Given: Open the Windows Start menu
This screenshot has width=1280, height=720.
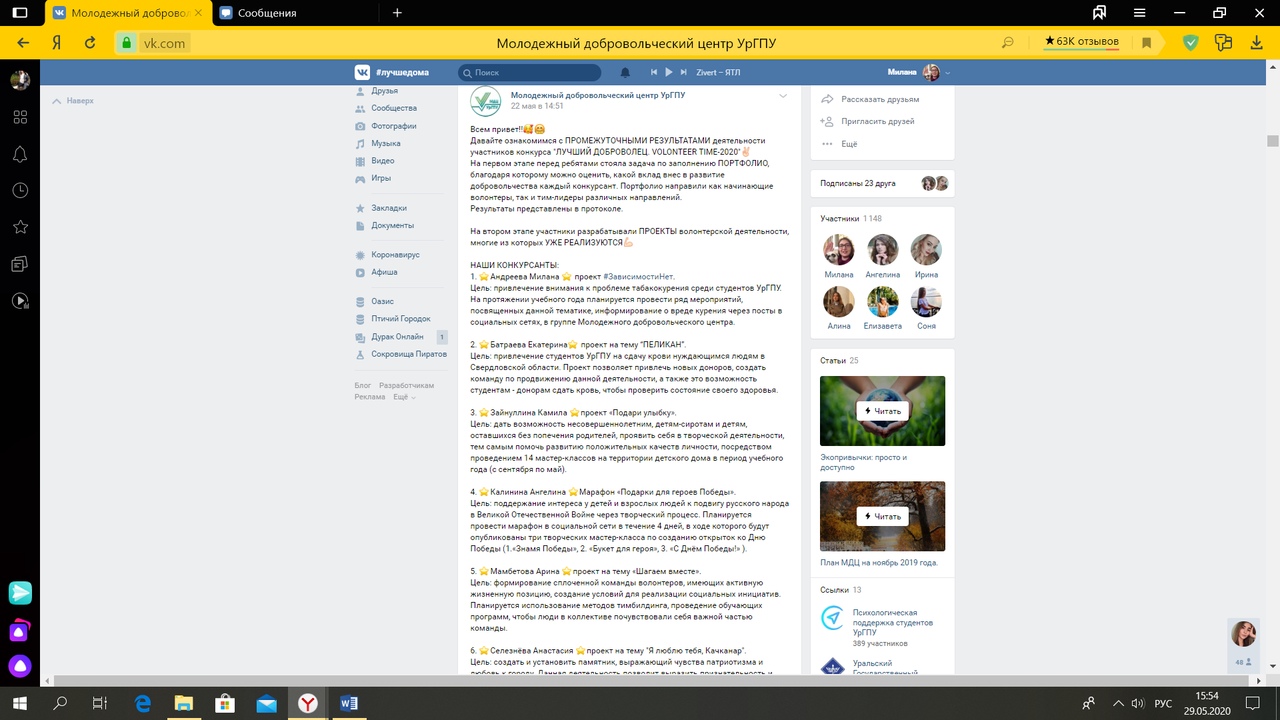Looking at the screenshot, I should pyautogui.click(x=19, y=703).
